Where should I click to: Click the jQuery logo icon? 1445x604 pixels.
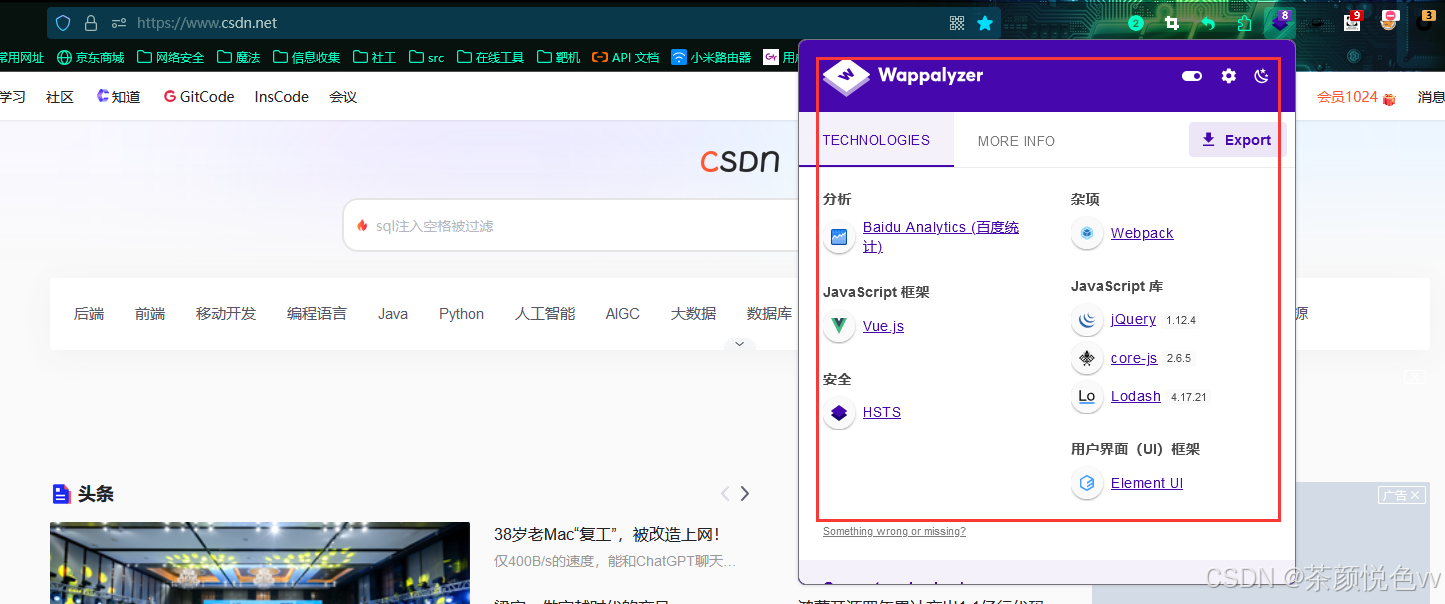pos(1087,320)
